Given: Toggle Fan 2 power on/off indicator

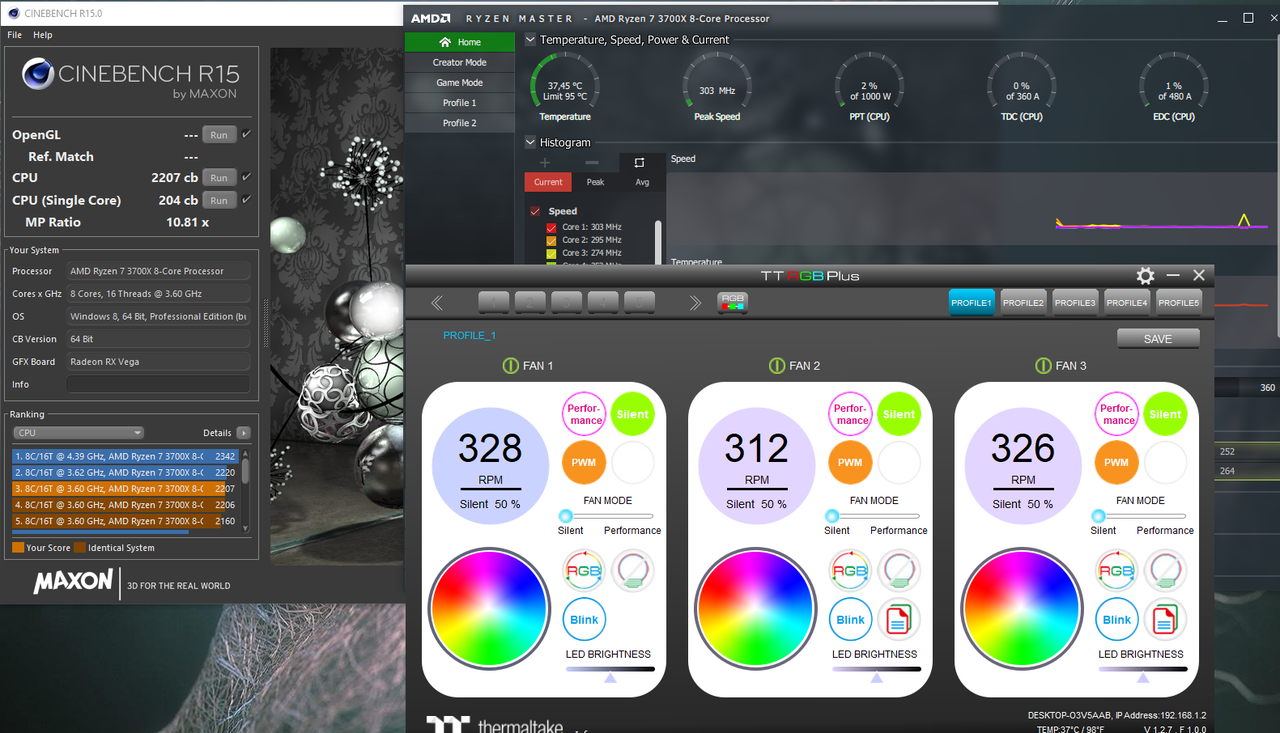Looking at the screenshot, I should click(777, 365).
